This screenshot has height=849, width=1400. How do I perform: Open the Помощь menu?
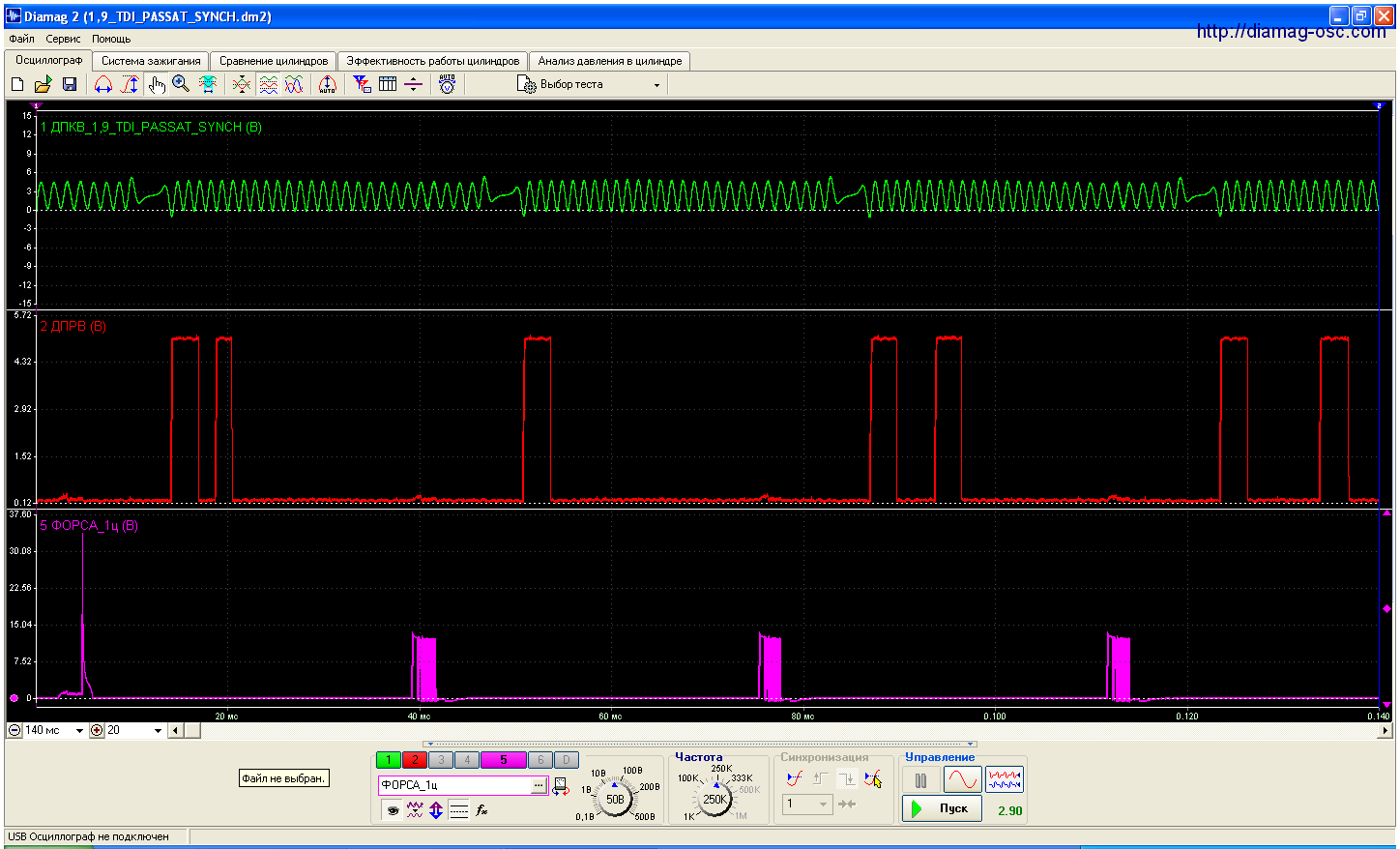coord(111,39)
